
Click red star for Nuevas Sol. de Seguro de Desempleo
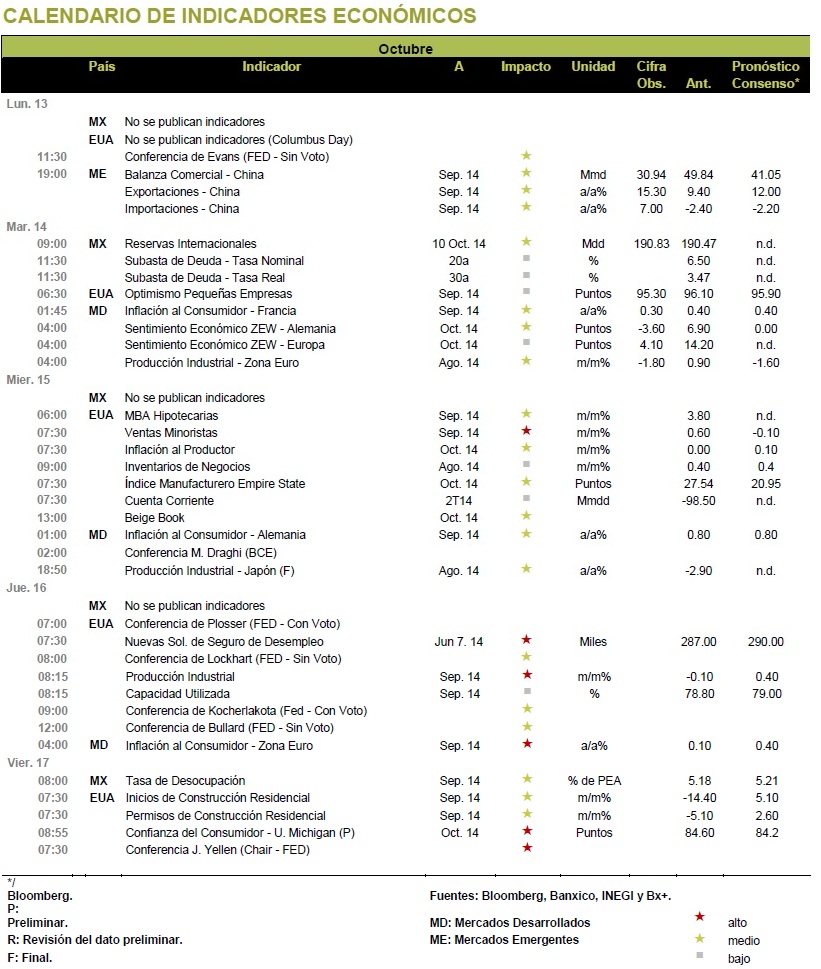526,640
